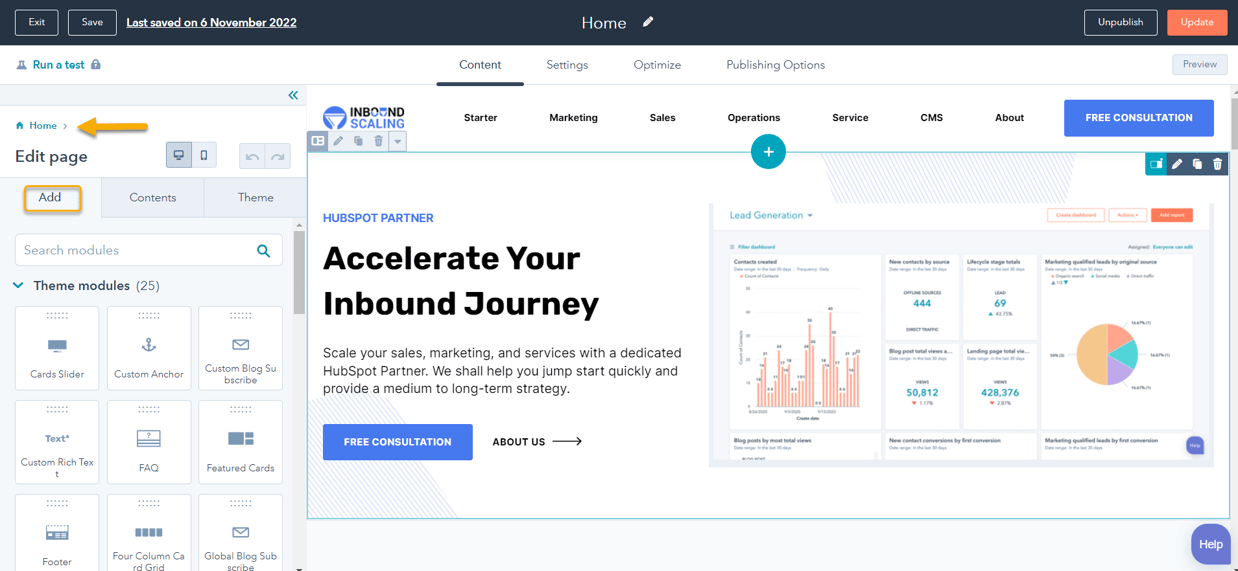Screen dimensions: 1238x571
Task: Switch to the Optimize tab
Action: [657, 65]
